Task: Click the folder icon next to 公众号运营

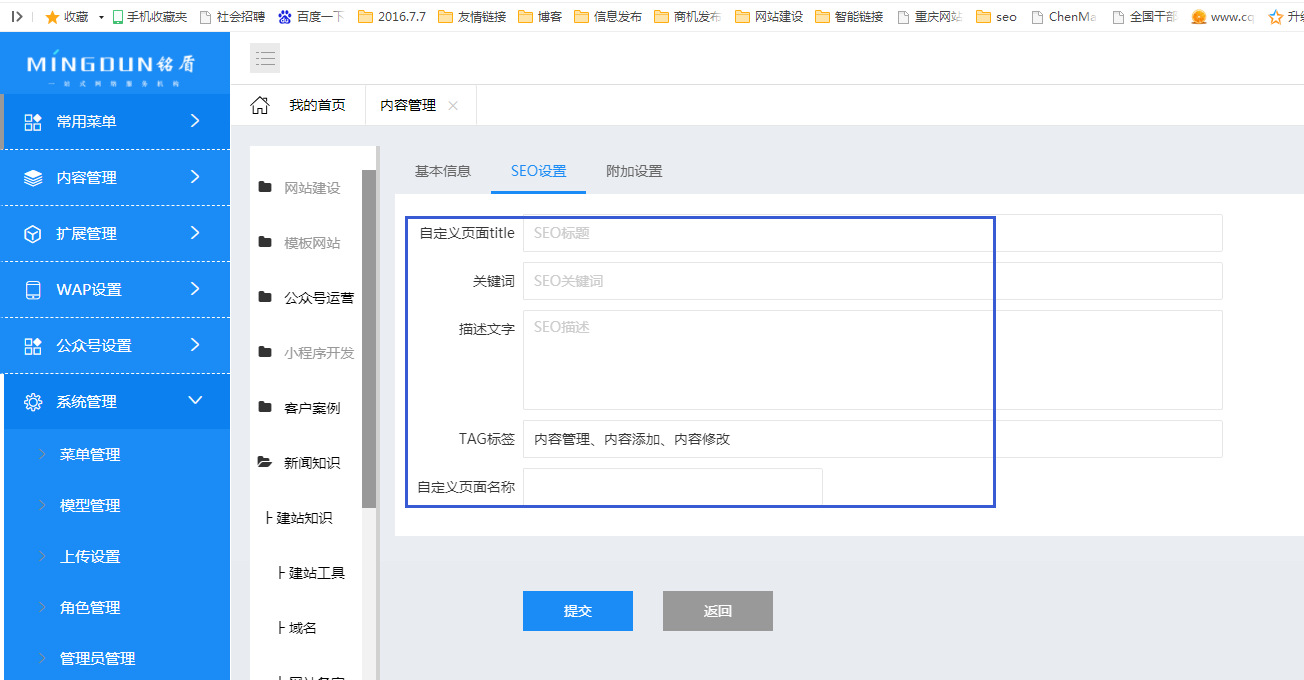Action: pos(265,297)
